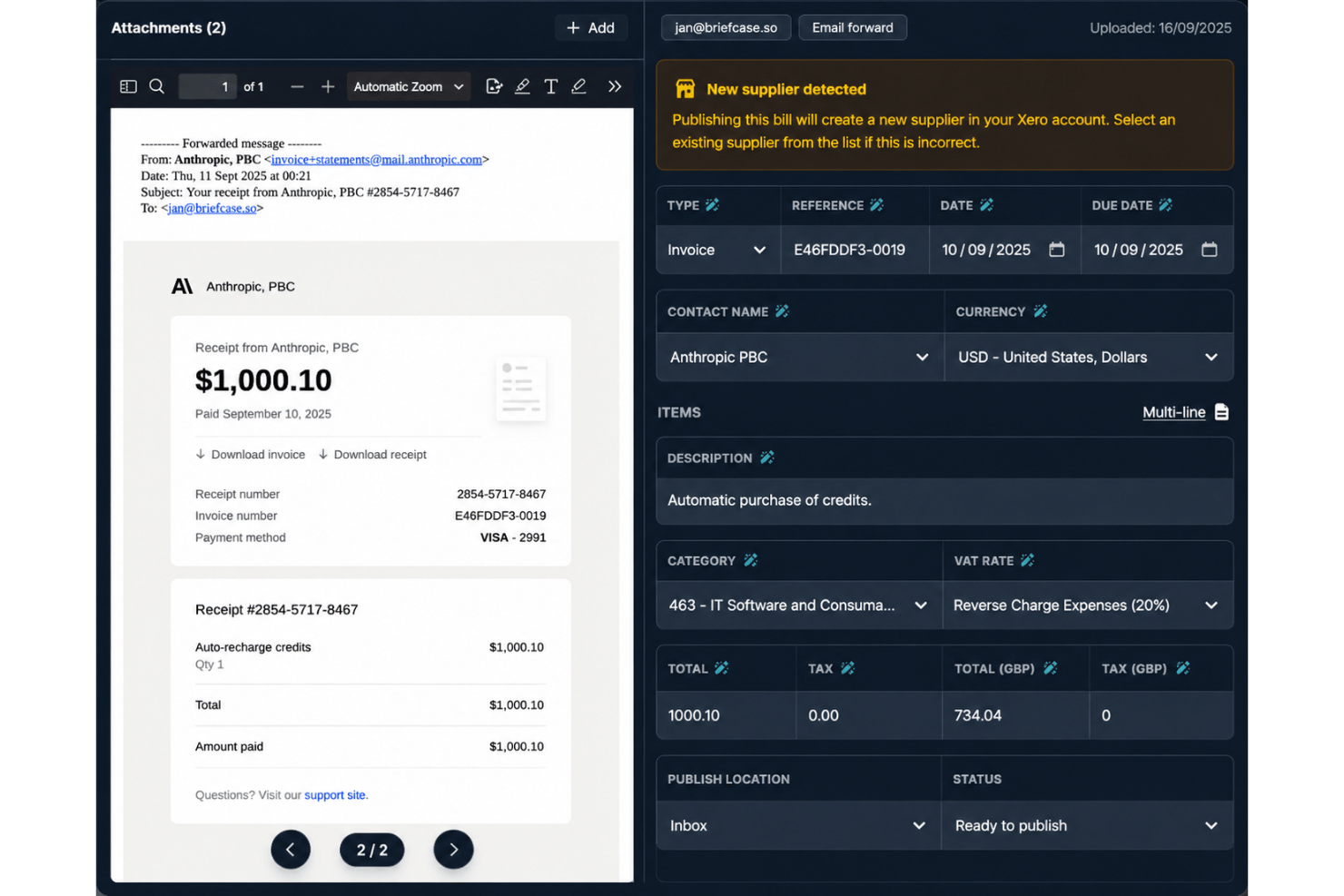The width and height of the screenshot is (1344, 896).
Task: Click the PDF export/open file icon
Action: point(494,86)
